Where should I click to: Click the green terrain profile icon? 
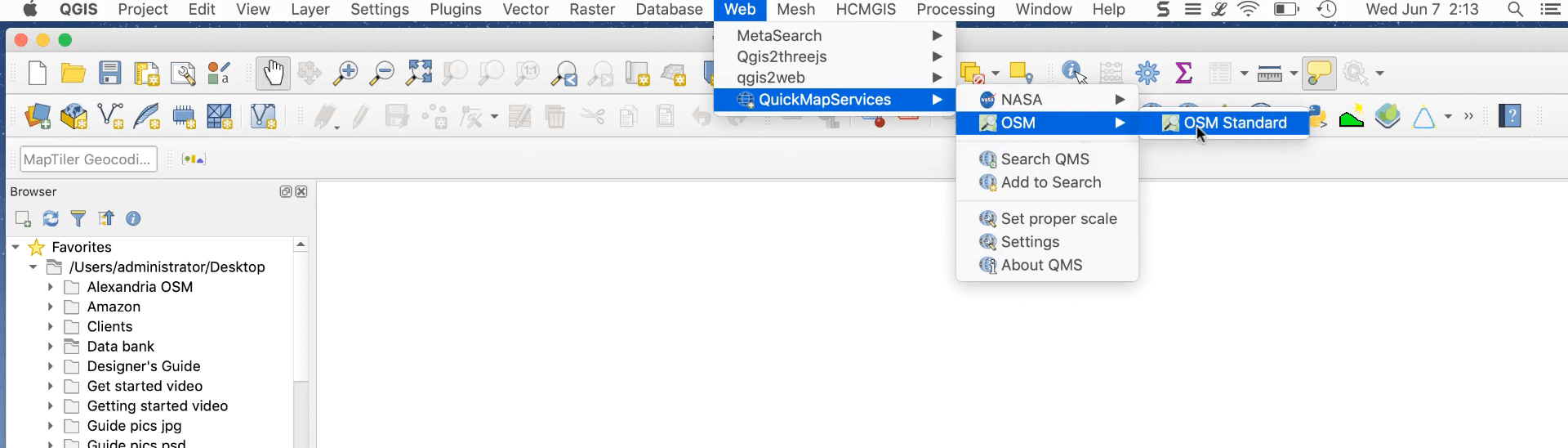1352,117
